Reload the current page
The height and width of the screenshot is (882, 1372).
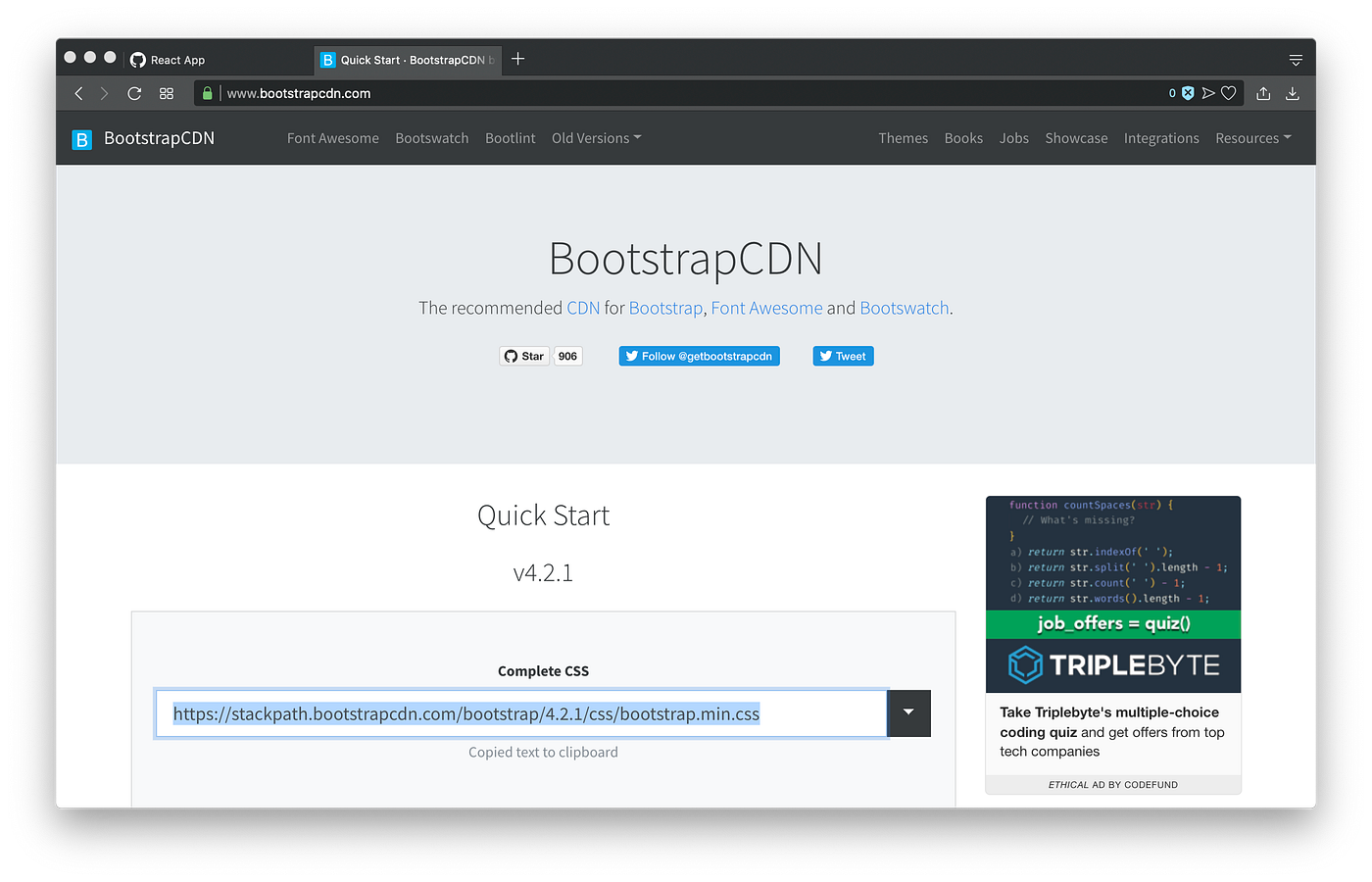134,93
